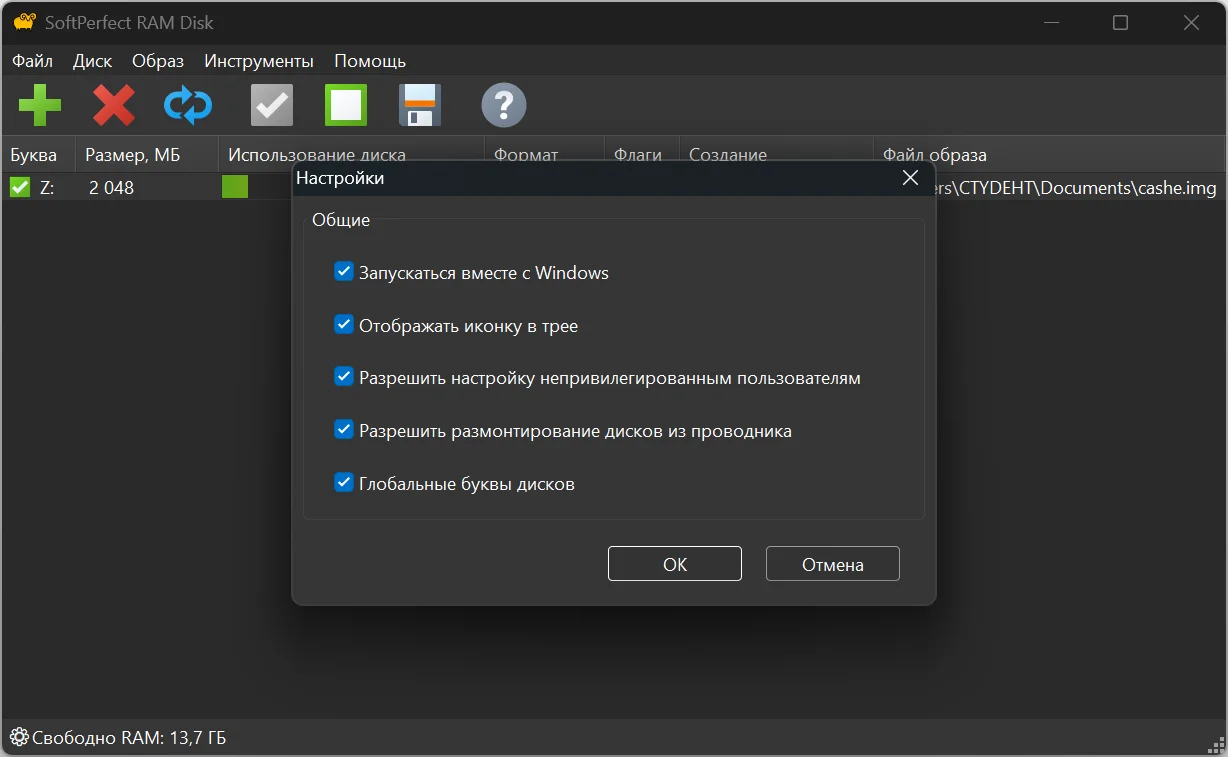Viewport: 1228px width, 757px height.
Task: Click the blue arrows Remount Disk icon
Action: 188,105
